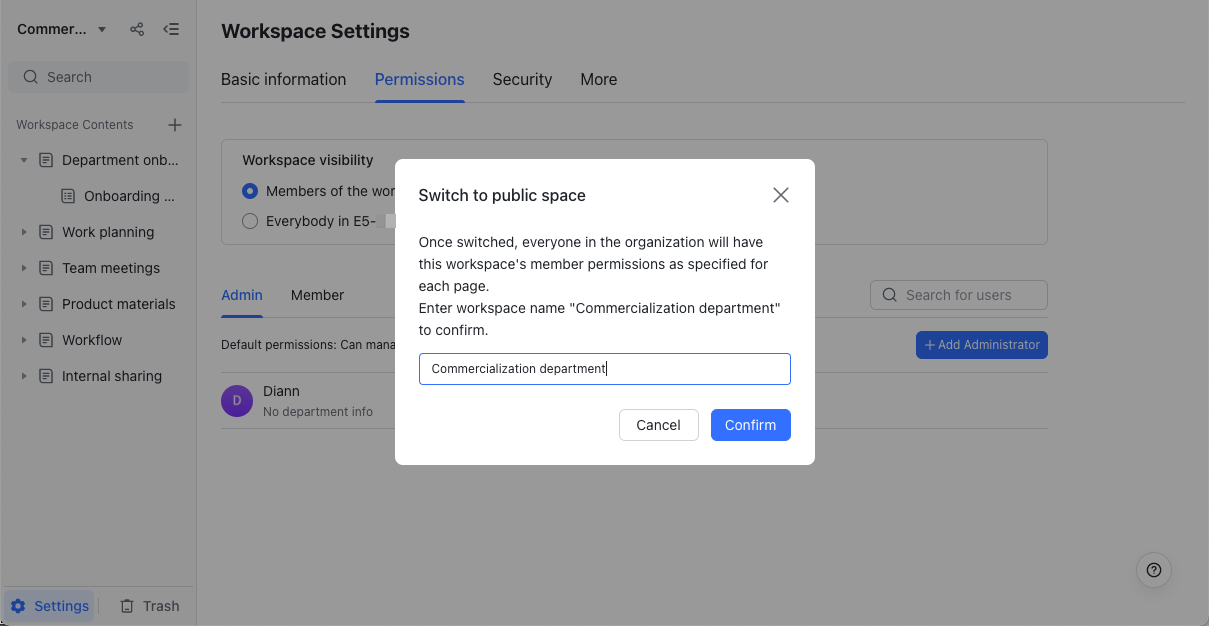1209x626 pixels.
Task: Click Diann's purple avatar
Action: click(237, 401)
